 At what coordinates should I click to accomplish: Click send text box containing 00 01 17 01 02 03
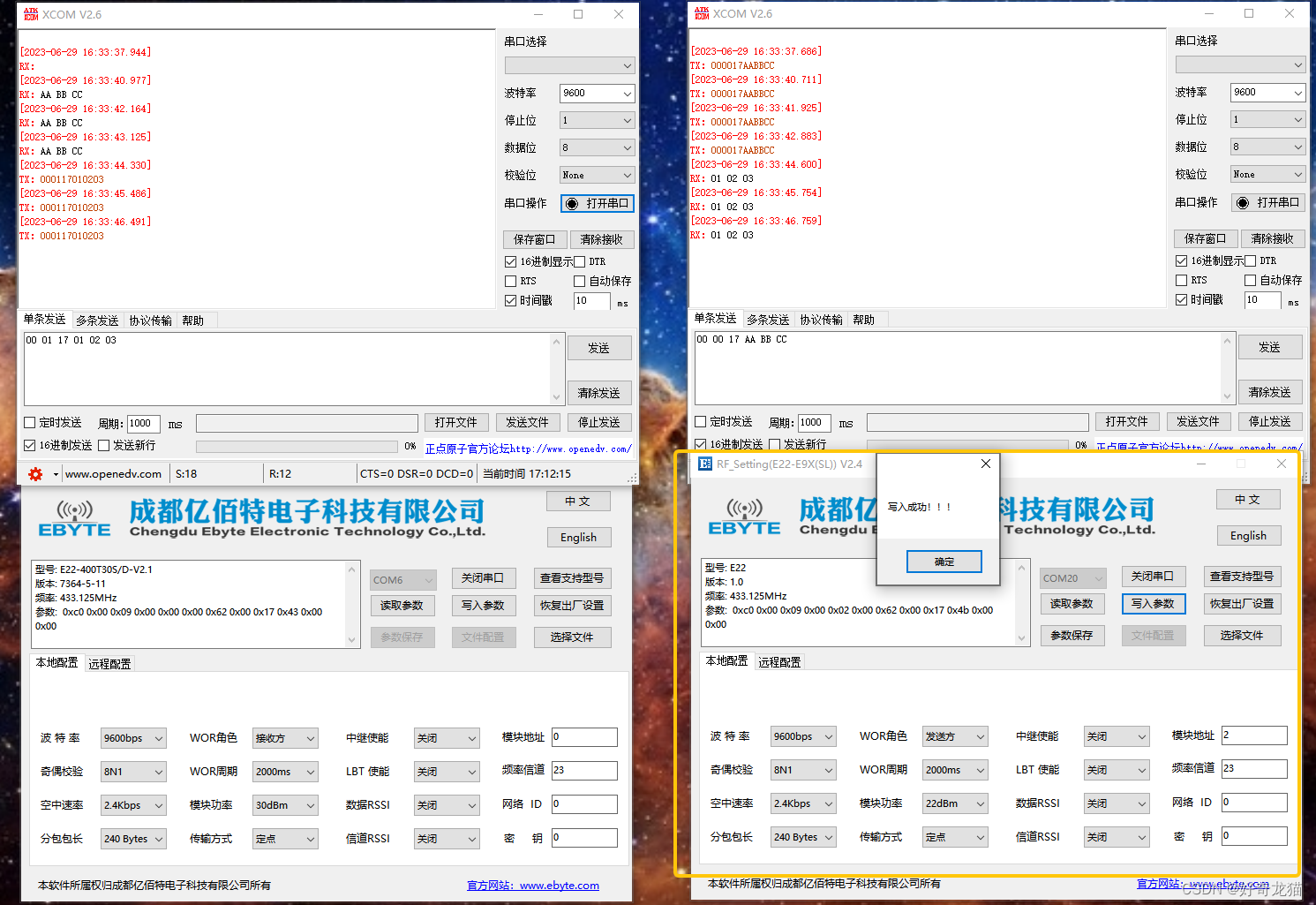click(293, 368)
